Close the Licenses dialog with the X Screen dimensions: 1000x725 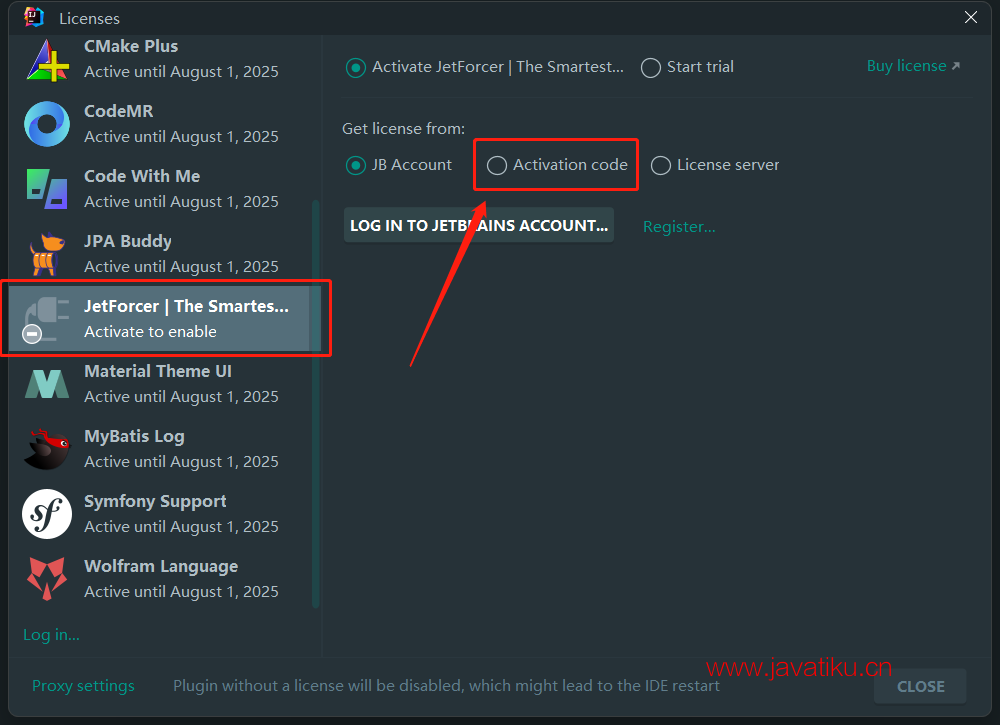point(971,17)
